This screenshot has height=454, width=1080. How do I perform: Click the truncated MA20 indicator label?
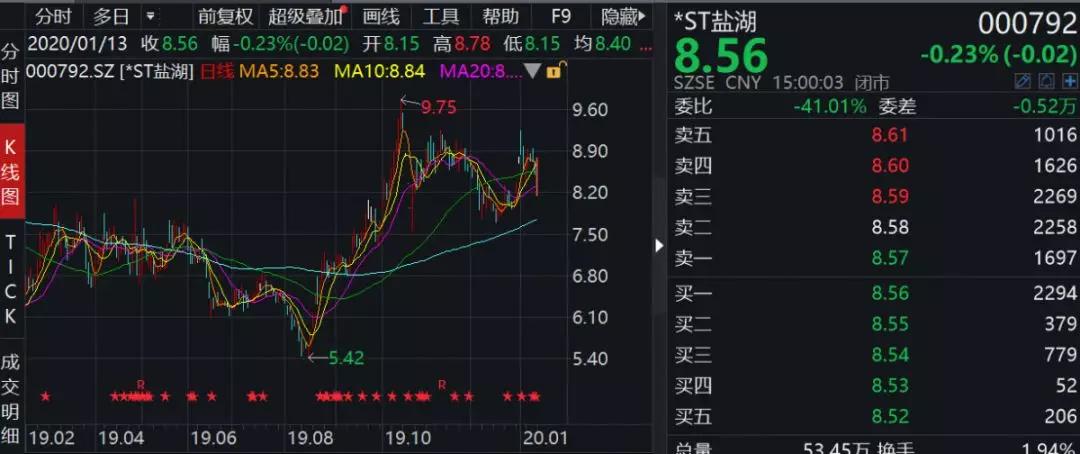(x=481, y=70)
